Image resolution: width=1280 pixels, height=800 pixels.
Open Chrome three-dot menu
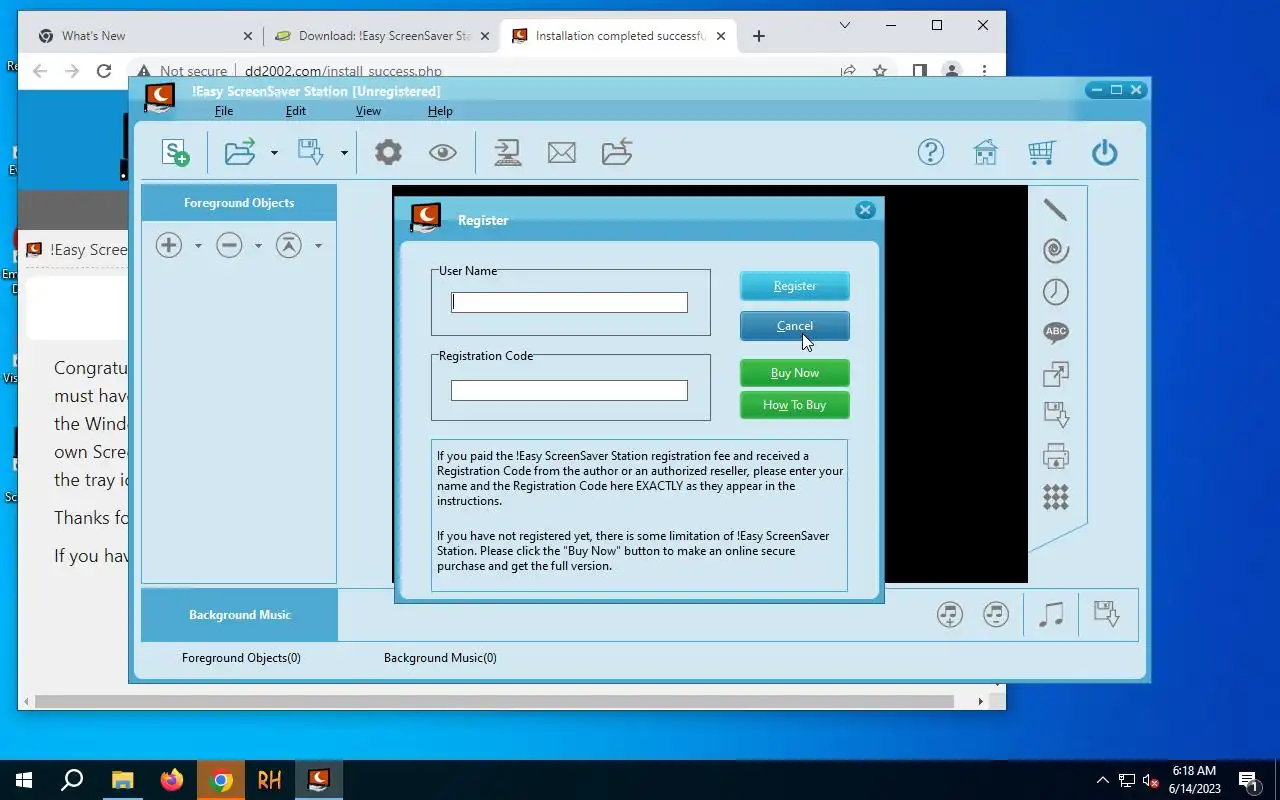(984, 71)
